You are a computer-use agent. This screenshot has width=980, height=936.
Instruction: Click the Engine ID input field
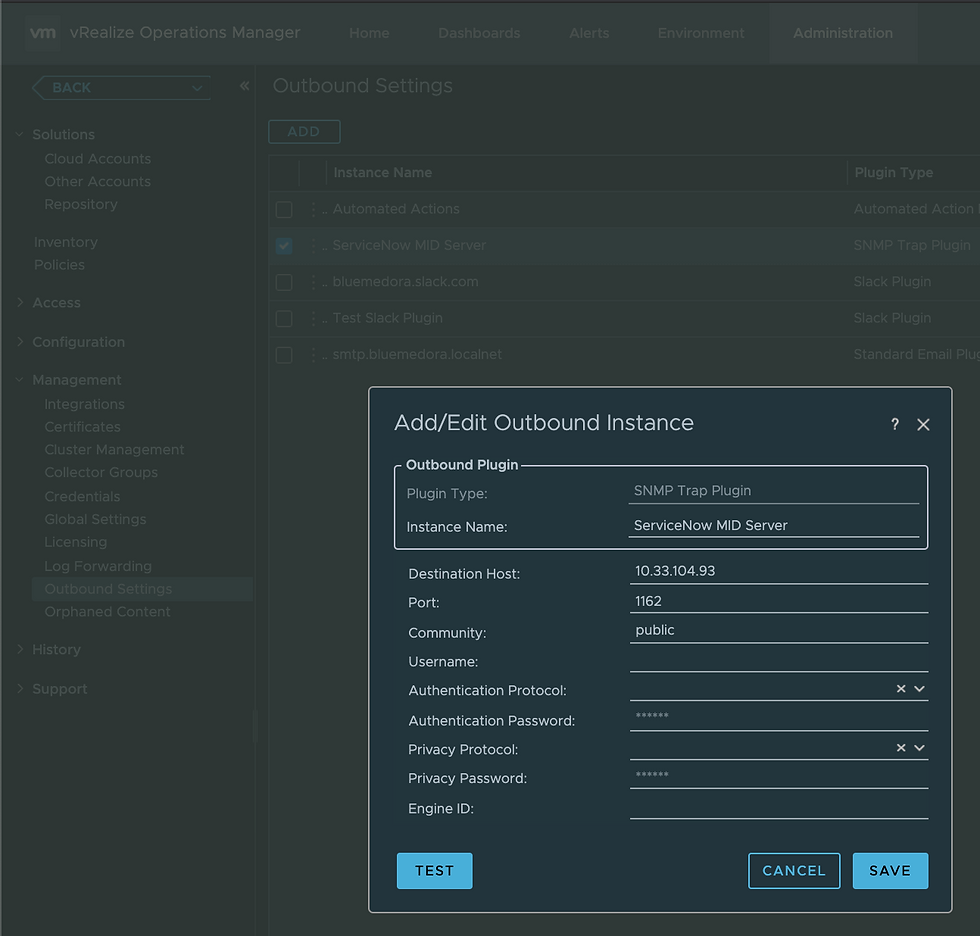coord(779,807)
